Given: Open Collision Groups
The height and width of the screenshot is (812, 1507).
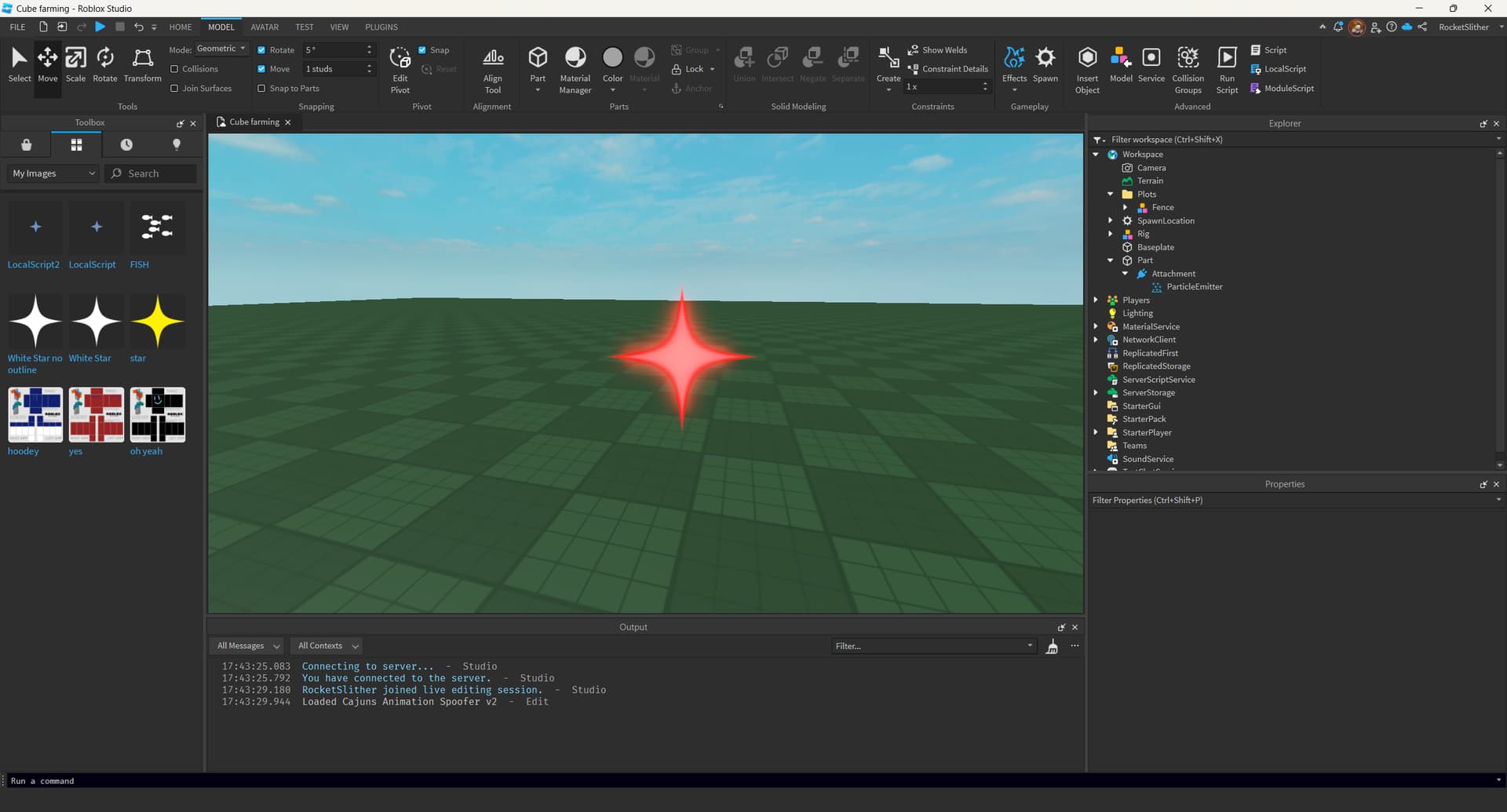Looking at the screenshot, I should [1188, 67].
